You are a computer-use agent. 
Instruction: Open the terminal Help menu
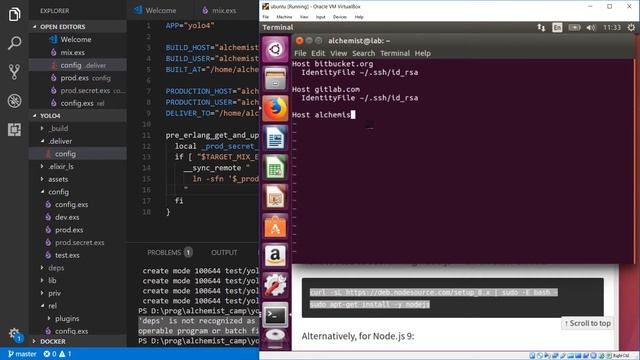pyautogui.click(x=422, y=53)
